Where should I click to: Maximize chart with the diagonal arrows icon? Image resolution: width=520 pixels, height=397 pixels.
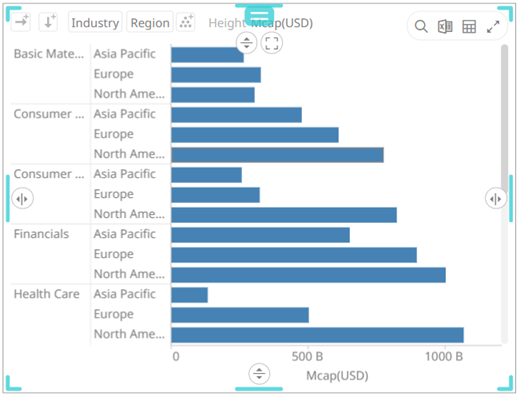coord(493,26)
